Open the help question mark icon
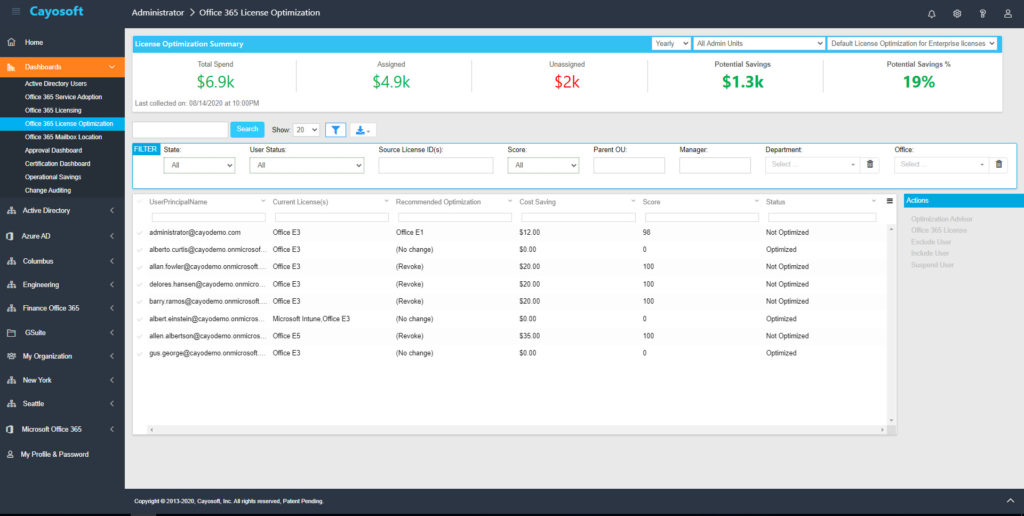 pyautogui.click(x=982, y=13)
